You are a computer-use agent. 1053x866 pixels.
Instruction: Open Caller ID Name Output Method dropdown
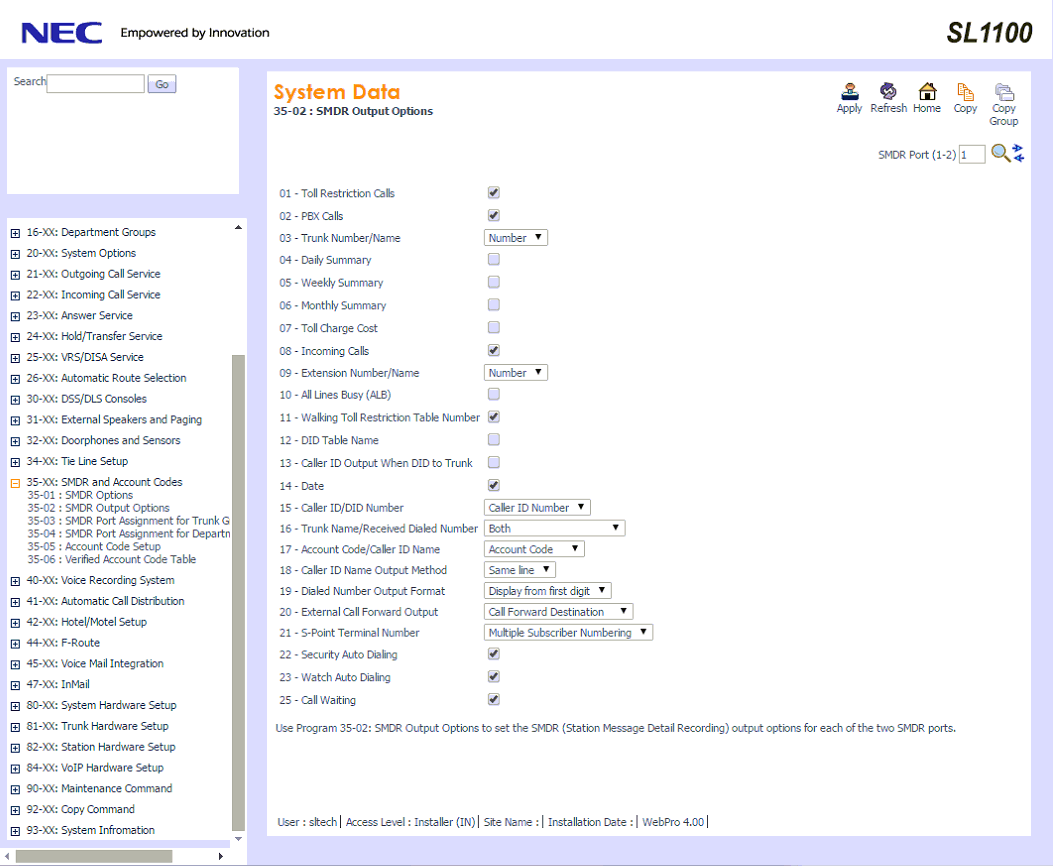520,570
